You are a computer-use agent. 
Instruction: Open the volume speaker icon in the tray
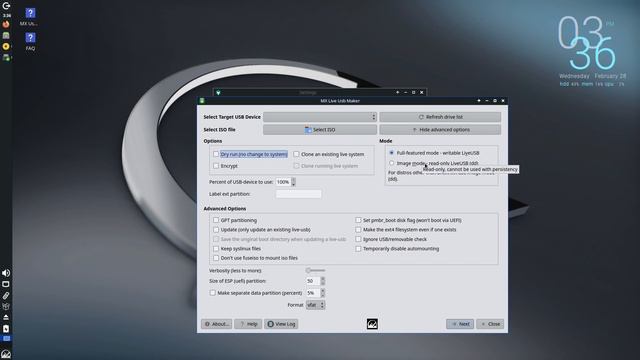pyautogui.click(x=6, y=273)
